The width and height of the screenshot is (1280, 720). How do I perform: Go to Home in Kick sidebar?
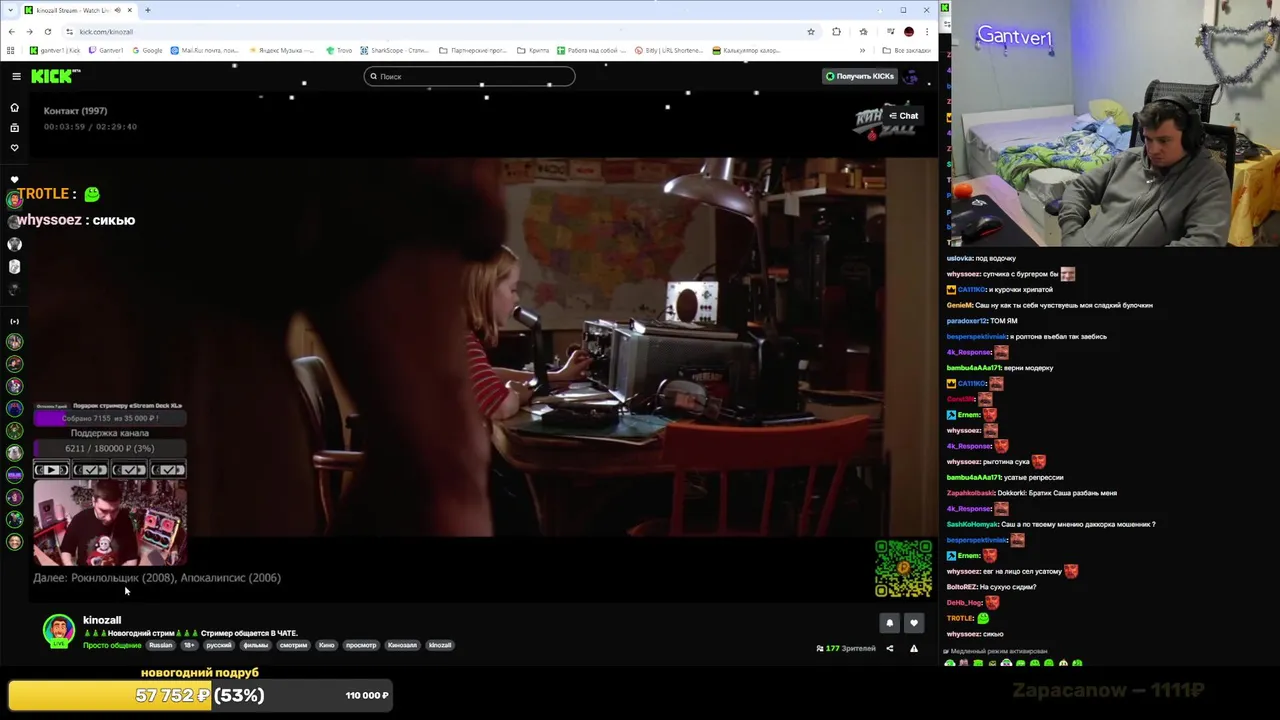click(14, 107)
